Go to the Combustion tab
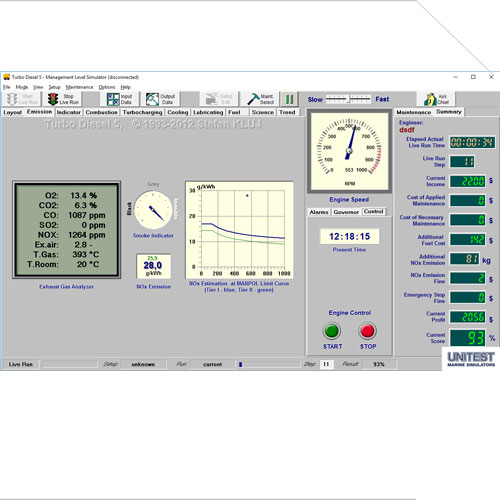The width and height of the screenshot is (500, 500). point(101,112)
